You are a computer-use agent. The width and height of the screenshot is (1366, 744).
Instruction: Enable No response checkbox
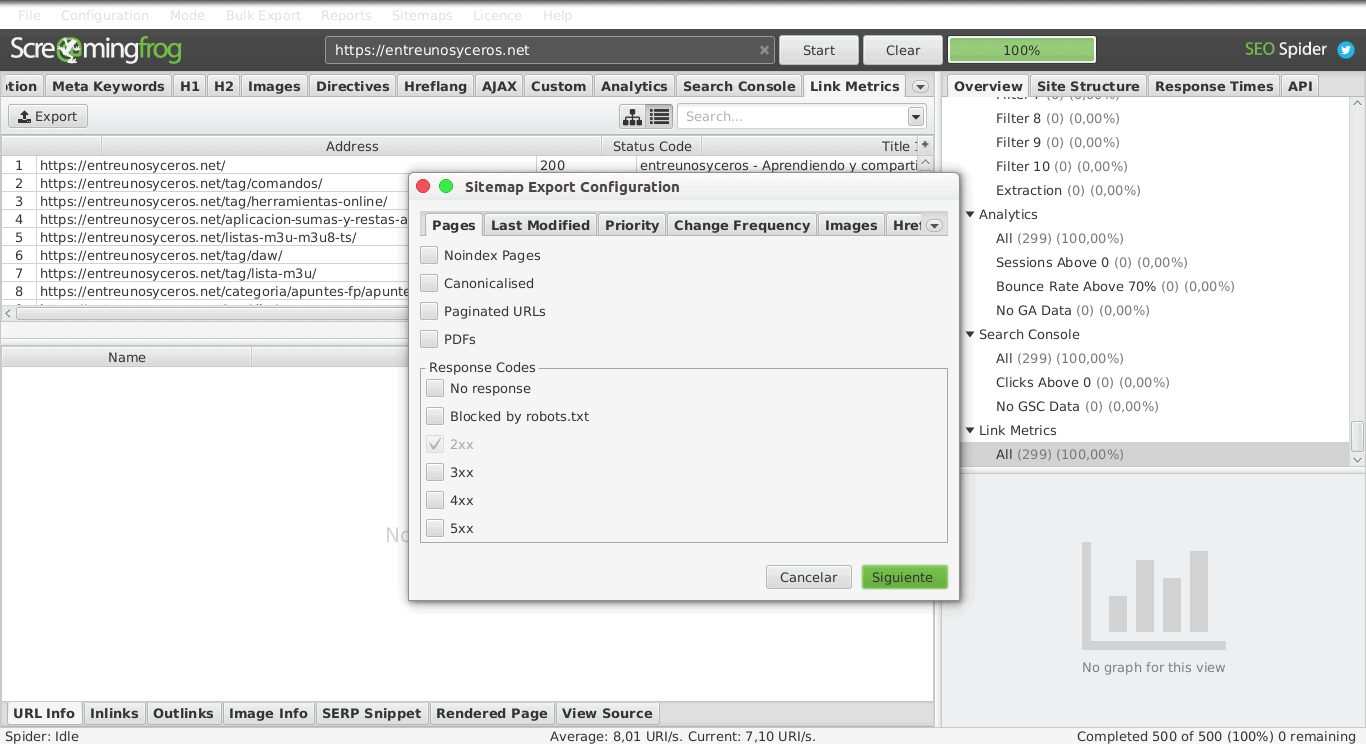[x=435, y=388]
